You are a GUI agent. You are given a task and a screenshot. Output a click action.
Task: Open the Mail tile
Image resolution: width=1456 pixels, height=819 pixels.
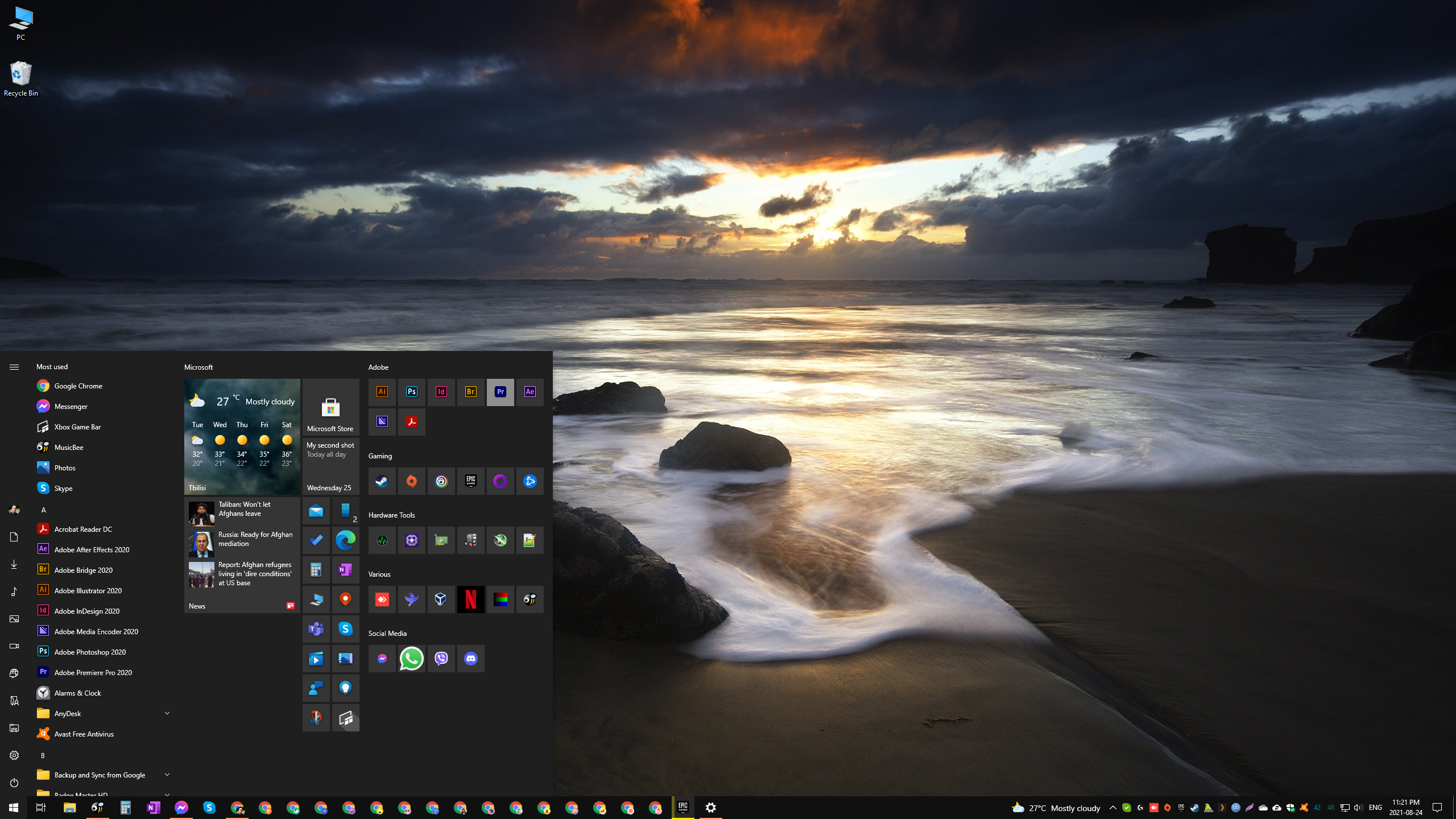pos(316,511)
